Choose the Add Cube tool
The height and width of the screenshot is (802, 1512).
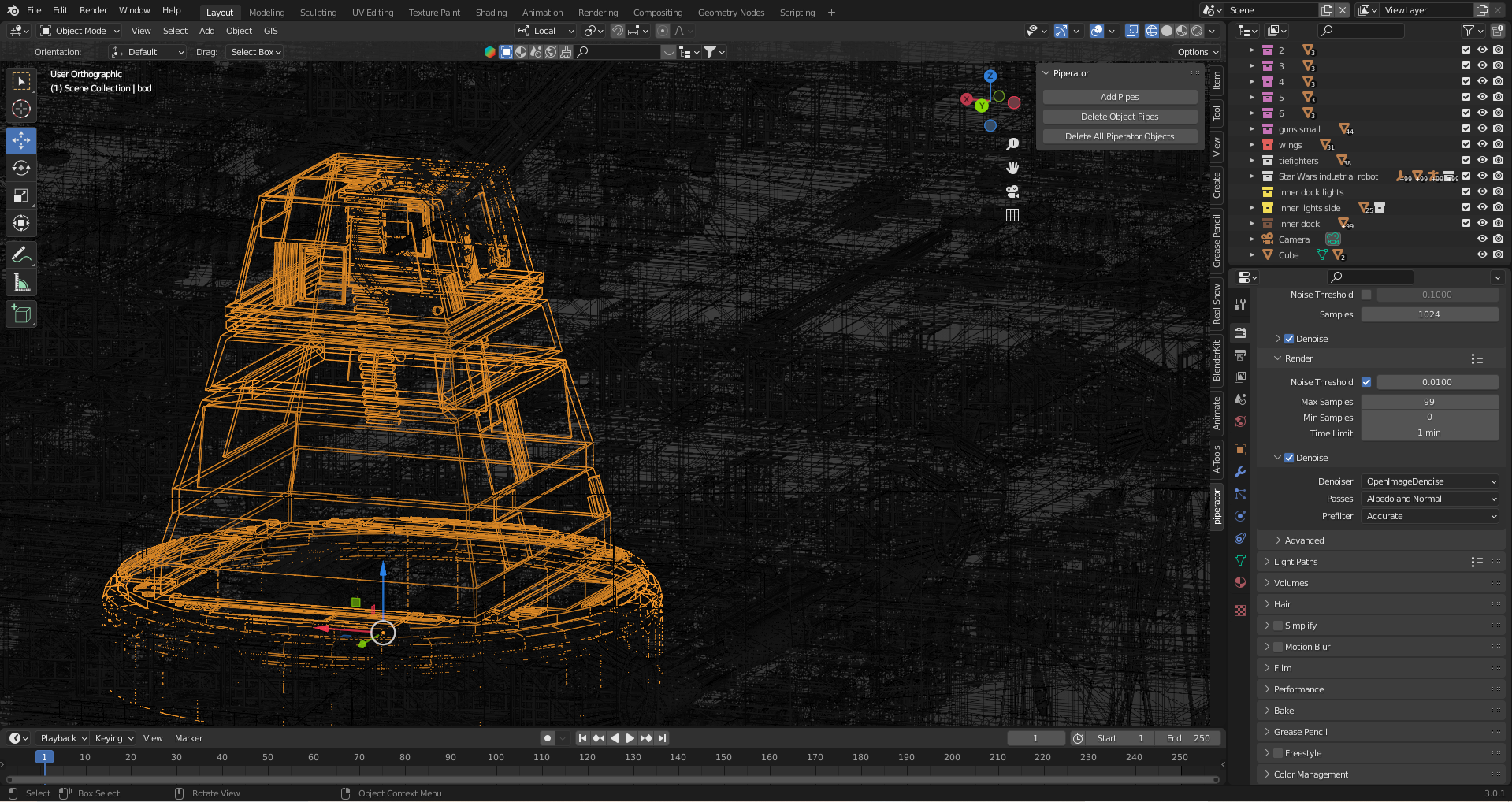(x=21, y=314)
